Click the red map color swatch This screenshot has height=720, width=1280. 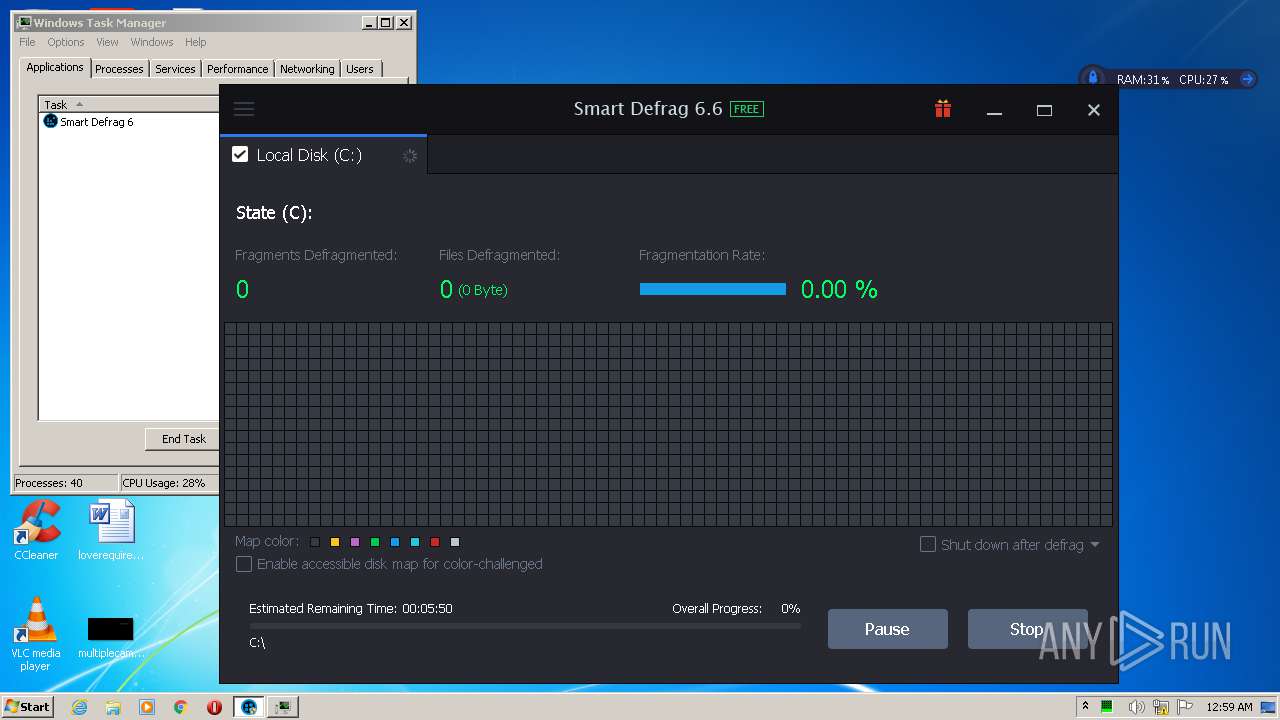pyautogui.click(x=435, y=542)
